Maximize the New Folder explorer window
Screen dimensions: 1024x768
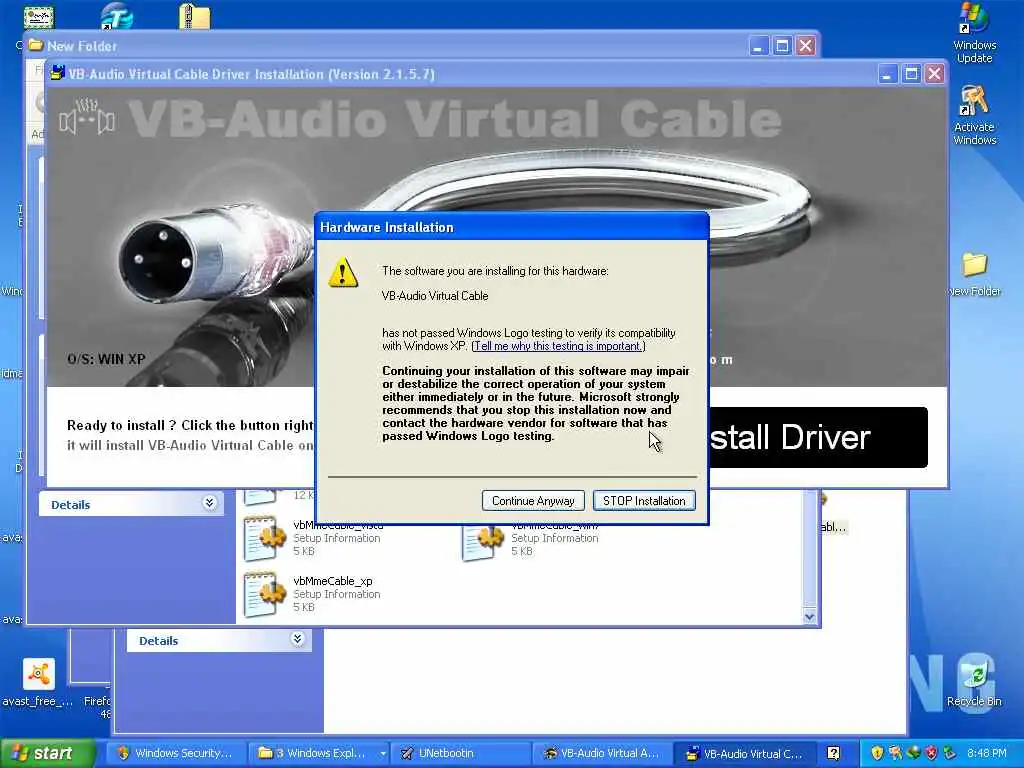click(x=782, y=46)
